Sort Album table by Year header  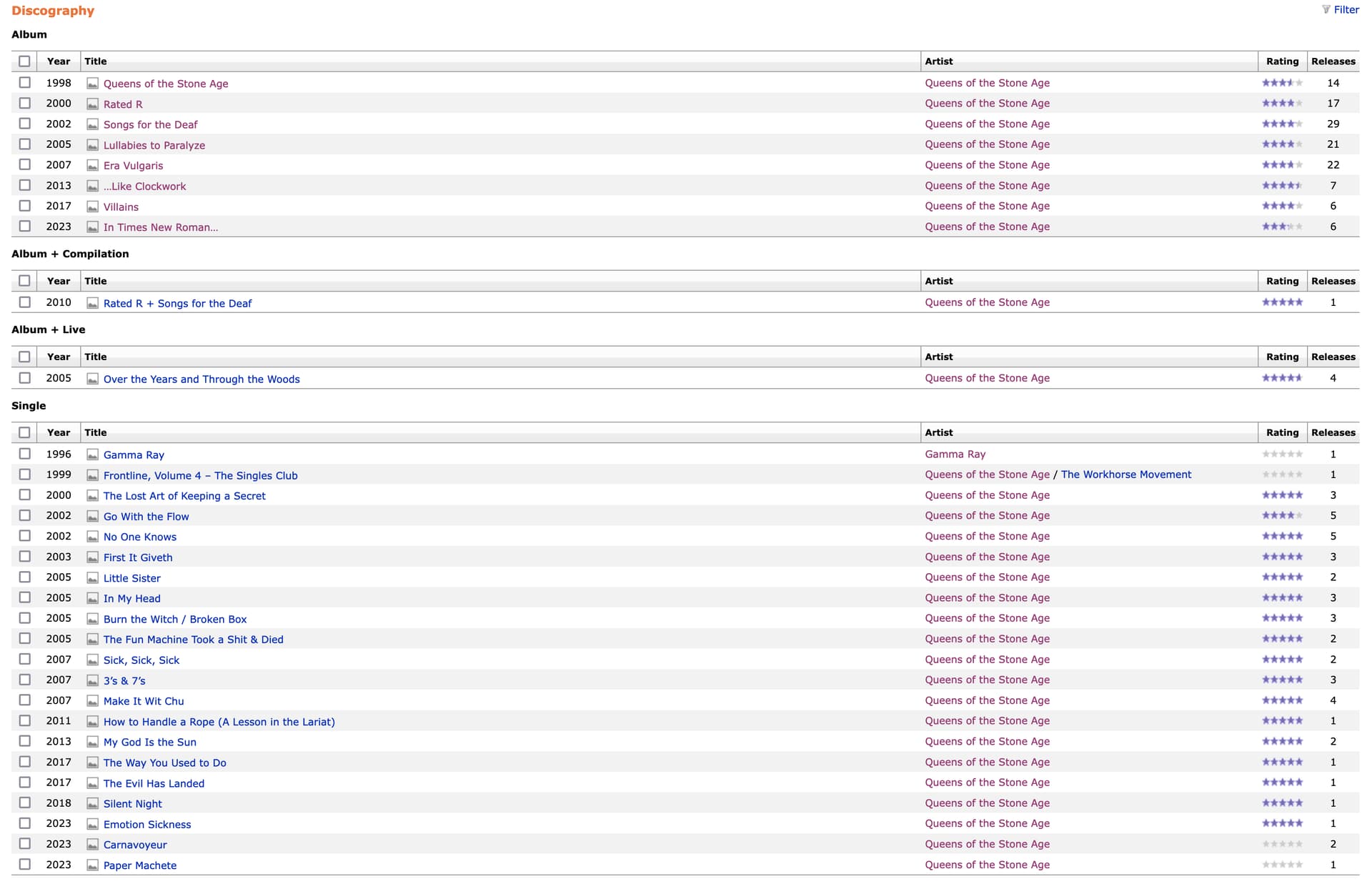[x=59, y=61]
